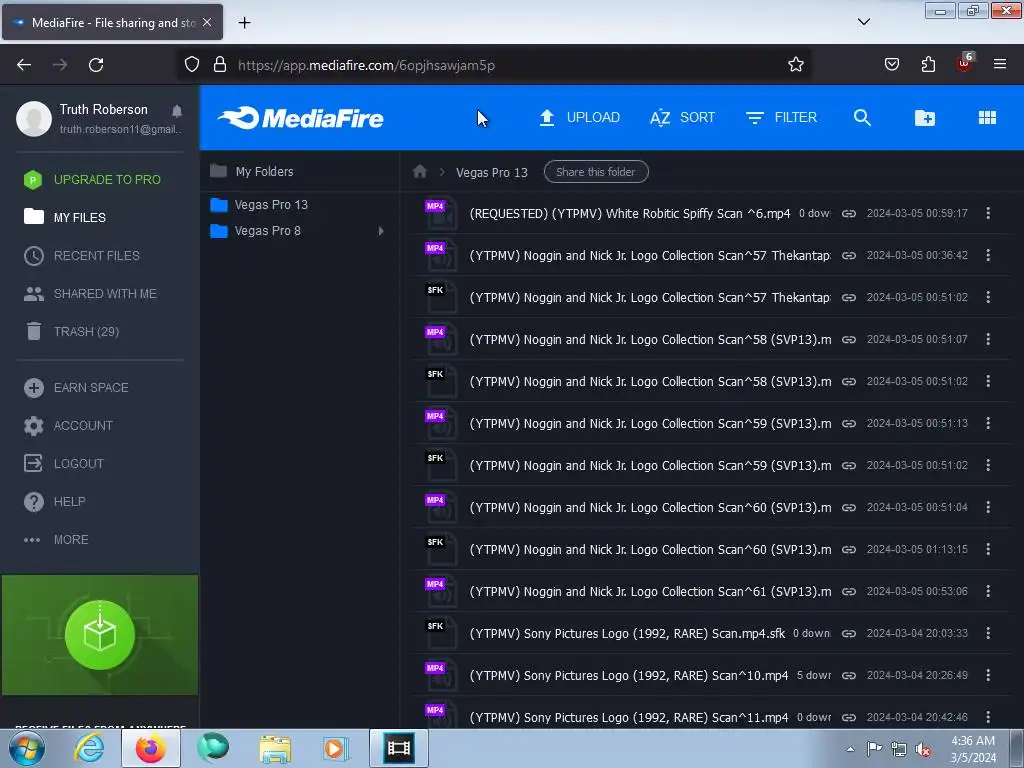Open My Files in sidebar
1024x768 pixels.
(x=65, y=217)
